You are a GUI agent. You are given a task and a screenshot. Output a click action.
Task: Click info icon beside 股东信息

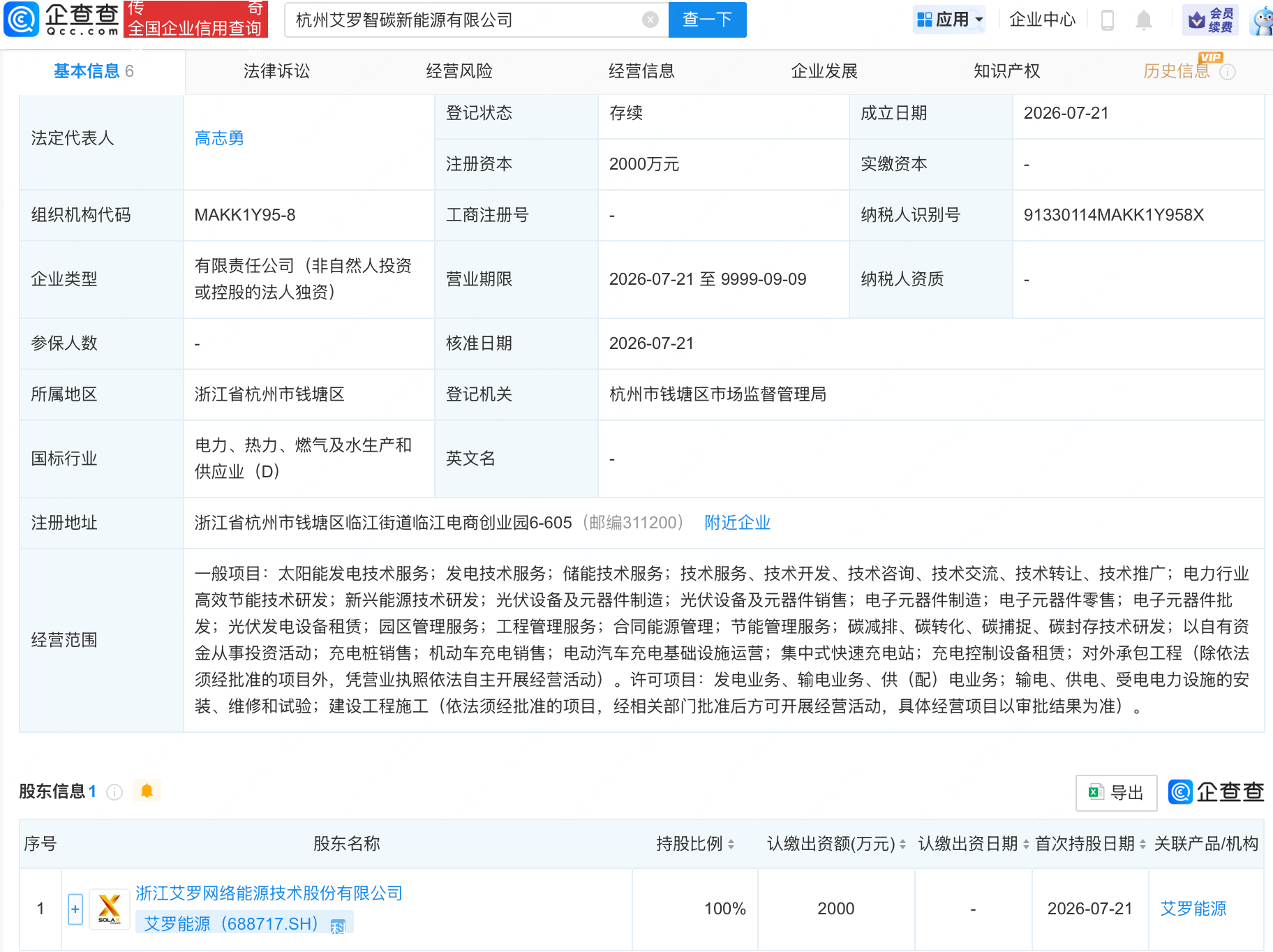[x=114, y=791]
